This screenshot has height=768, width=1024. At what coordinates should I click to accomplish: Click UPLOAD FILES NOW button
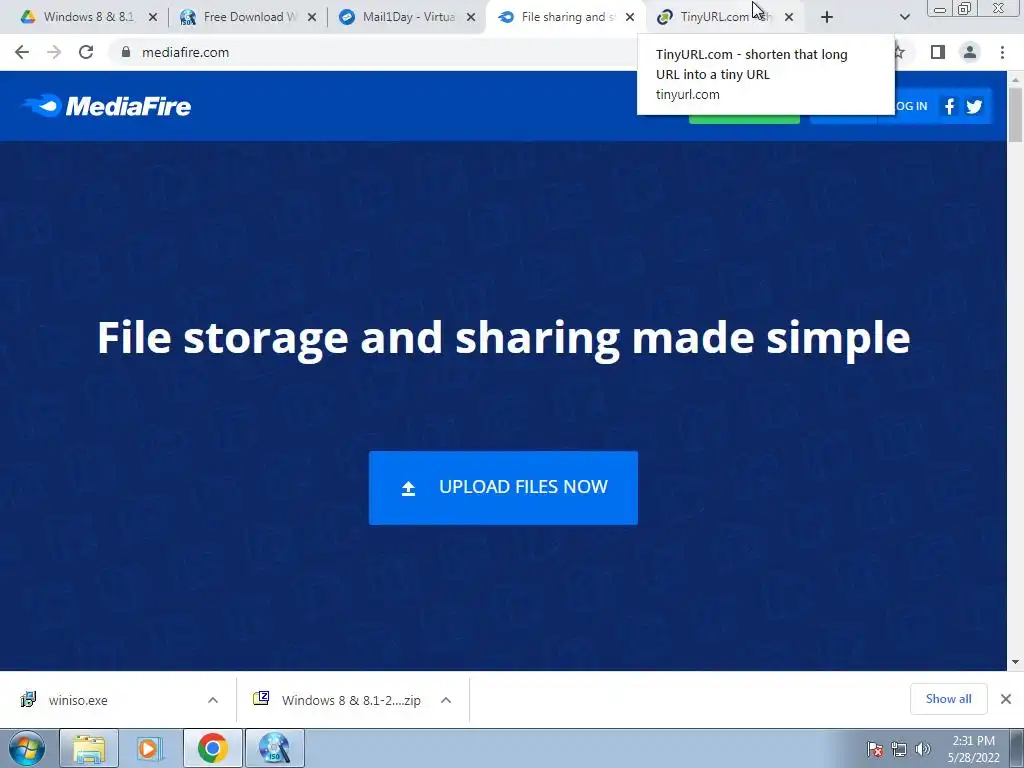(503, 487)
